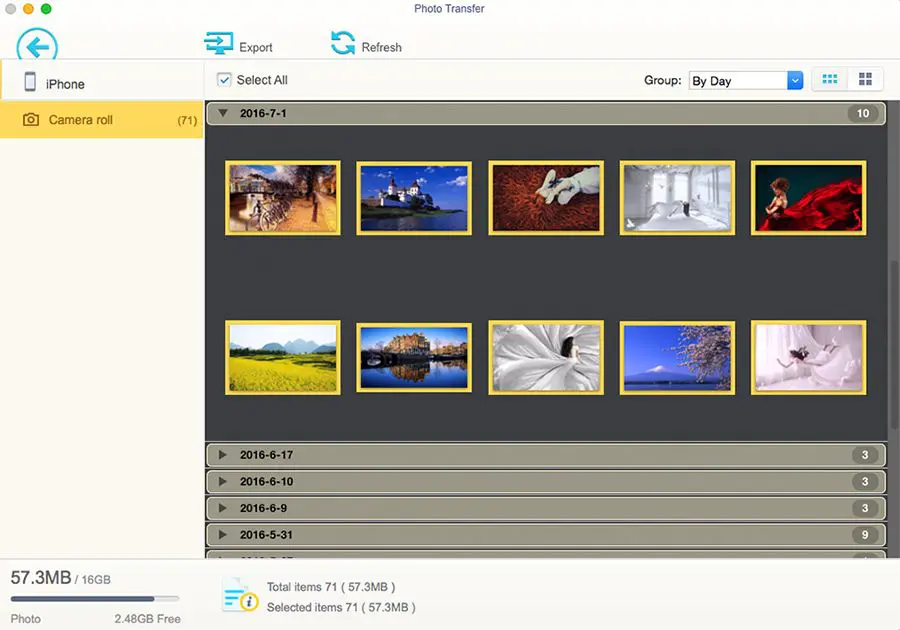Deselect the bicycles street photo
The width and height of the screenshot is (900, 630).
pyautogui.click(x=283, y=198)
